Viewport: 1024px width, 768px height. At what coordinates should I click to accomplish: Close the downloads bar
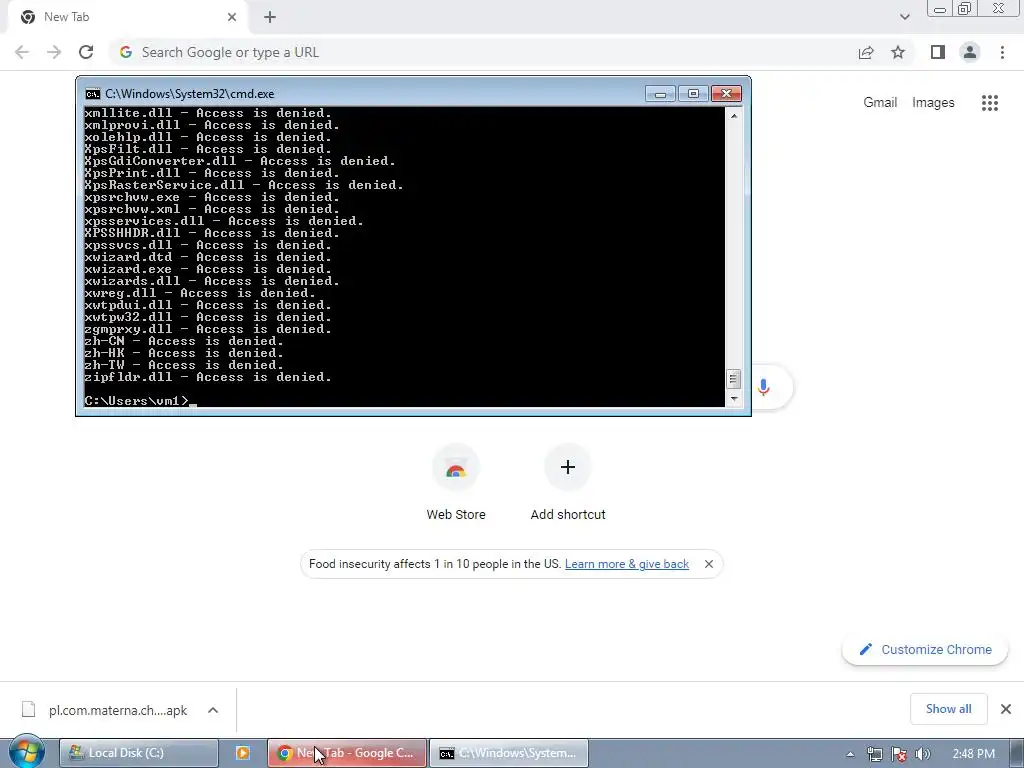pos(1006,709)
